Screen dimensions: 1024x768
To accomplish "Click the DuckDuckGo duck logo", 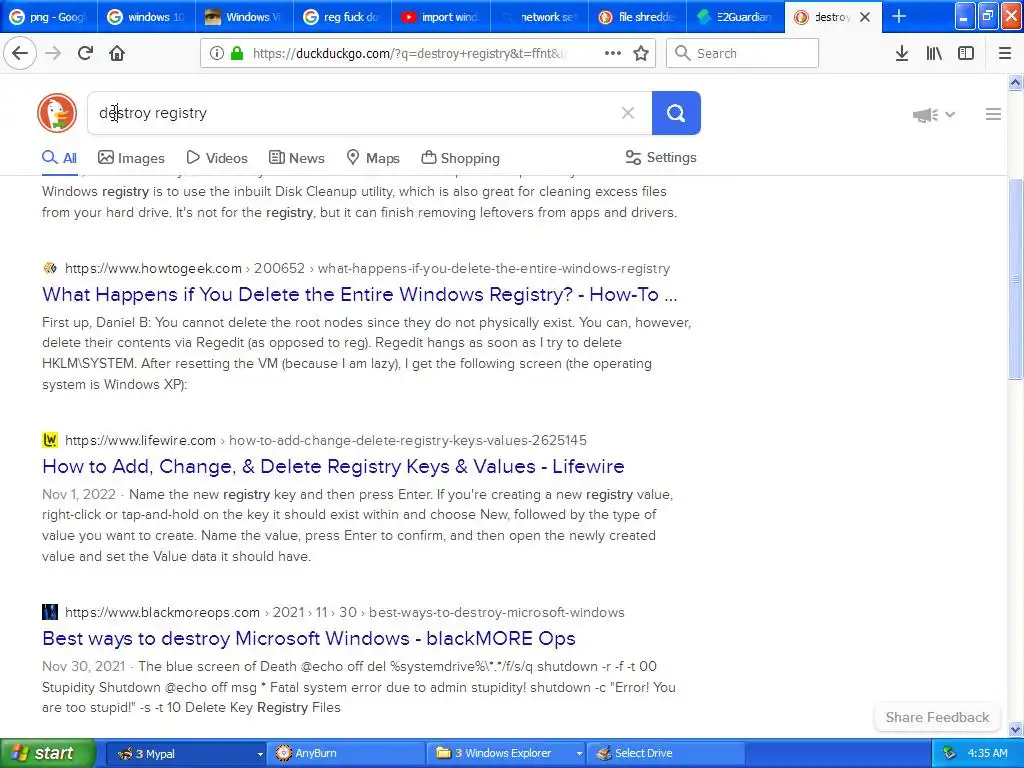I will [57, 113].
